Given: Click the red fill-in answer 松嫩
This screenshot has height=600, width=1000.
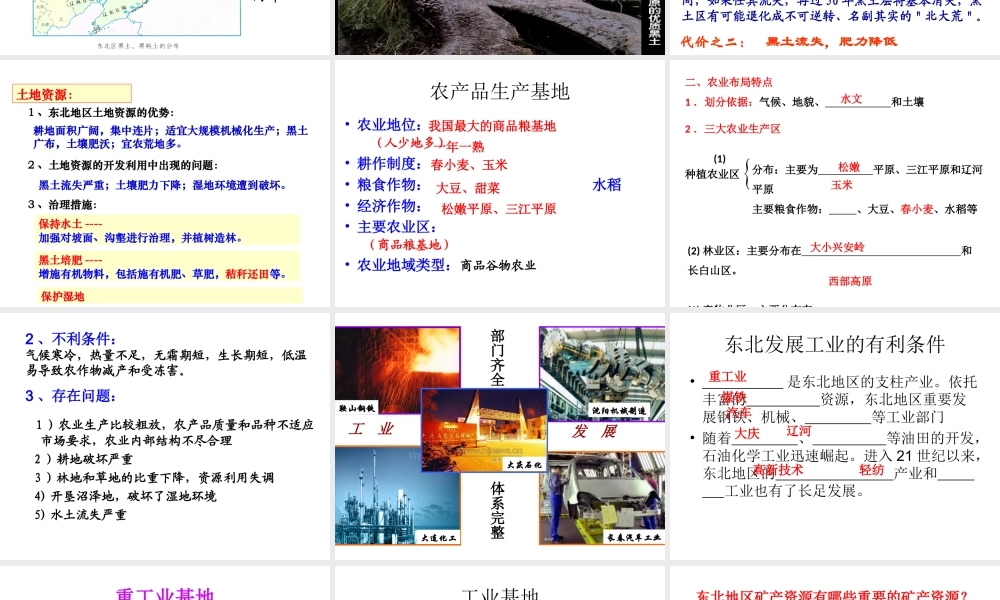Looking at the screenshot, I should point(849,167).
